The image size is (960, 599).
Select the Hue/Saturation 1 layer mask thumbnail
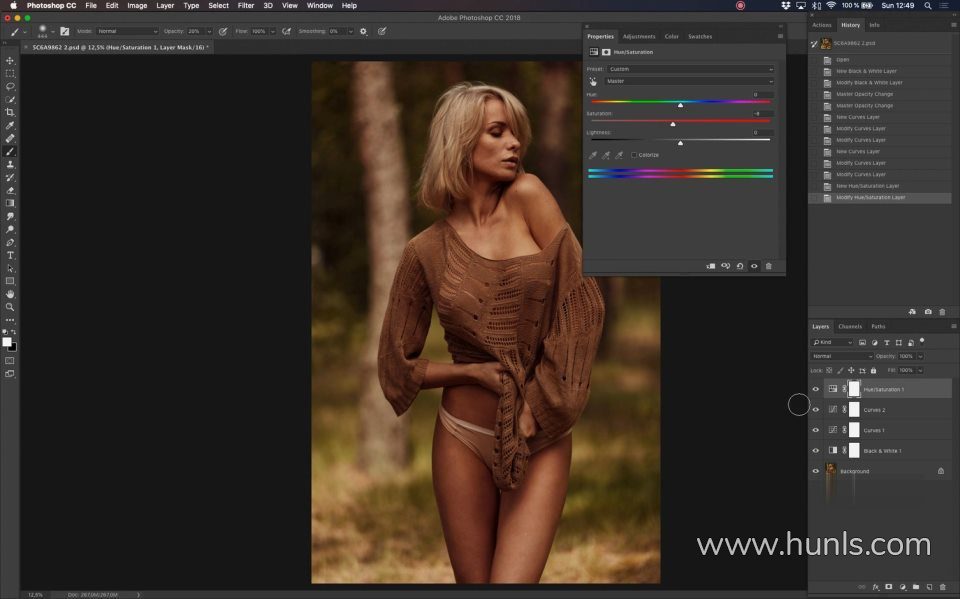854,389
